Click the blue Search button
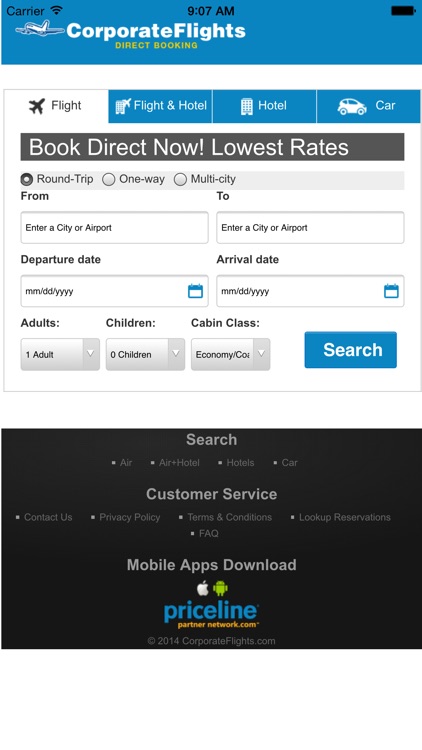 click(351, 350)
